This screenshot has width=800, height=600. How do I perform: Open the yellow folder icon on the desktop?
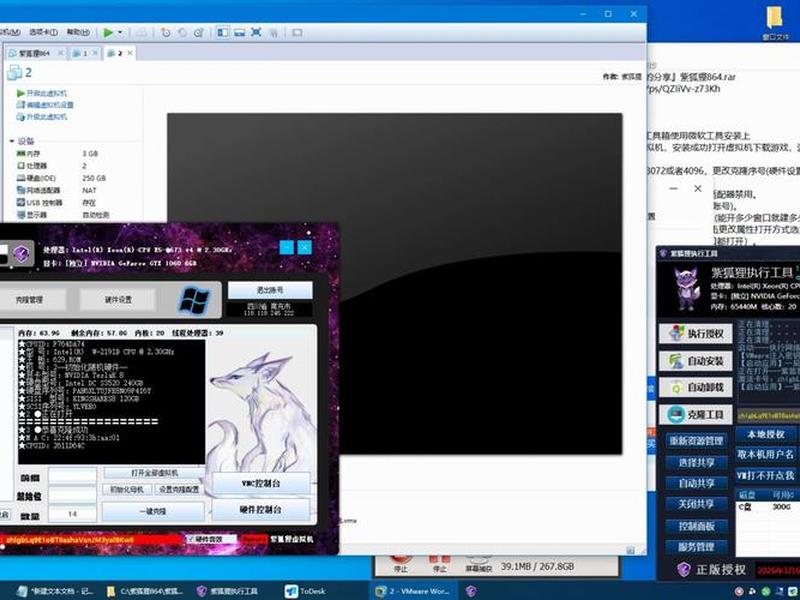click(x=774, y=18)
